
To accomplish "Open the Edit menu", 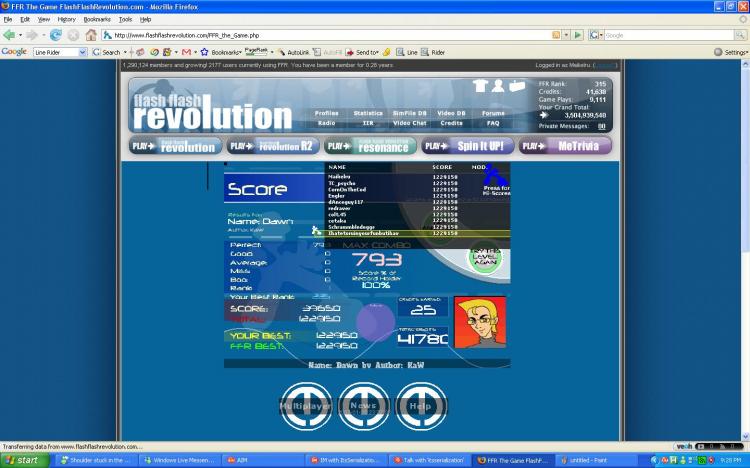I will pyautogui.click(x=25, y=20).
